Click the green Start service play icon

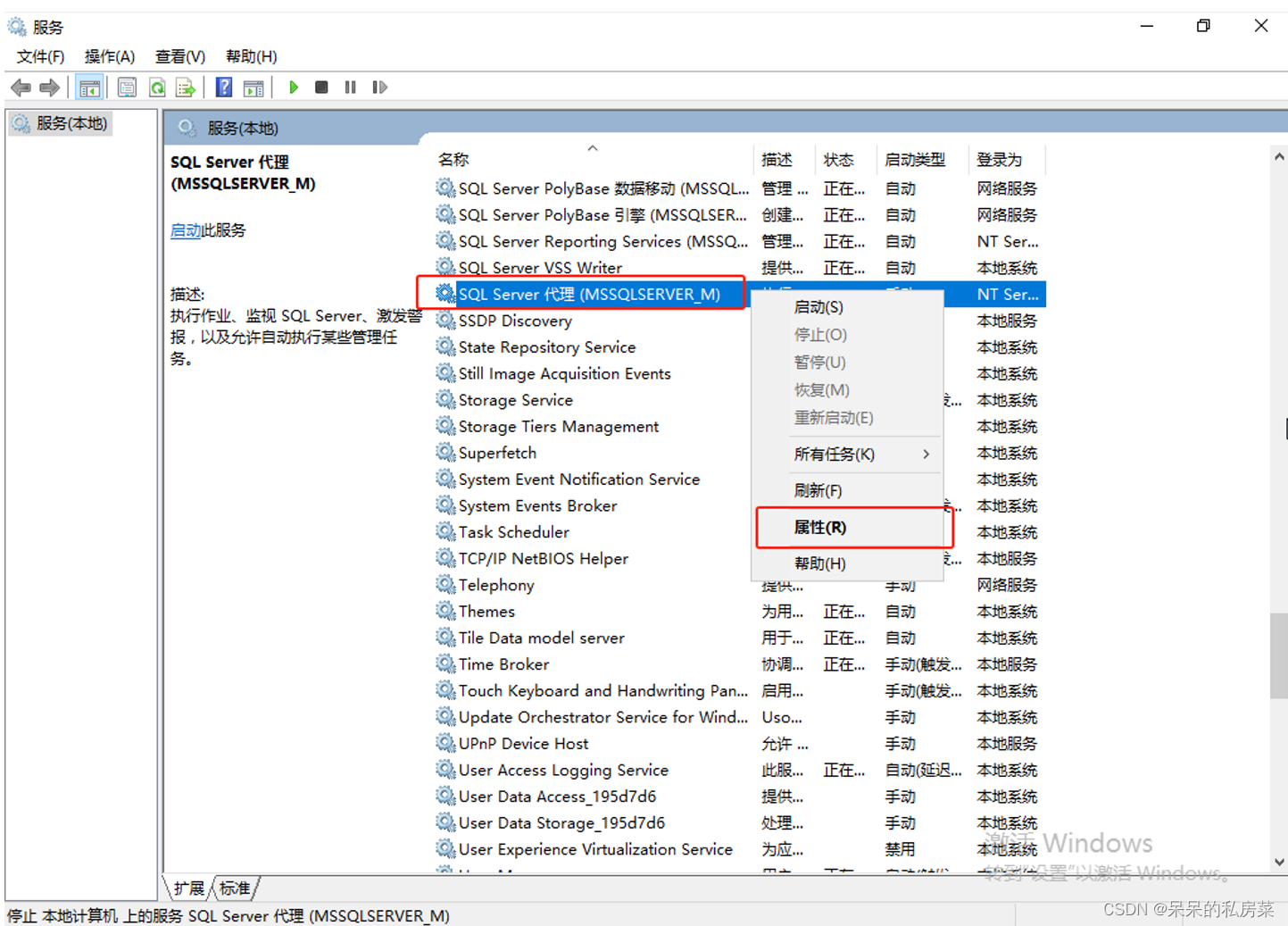293,88
